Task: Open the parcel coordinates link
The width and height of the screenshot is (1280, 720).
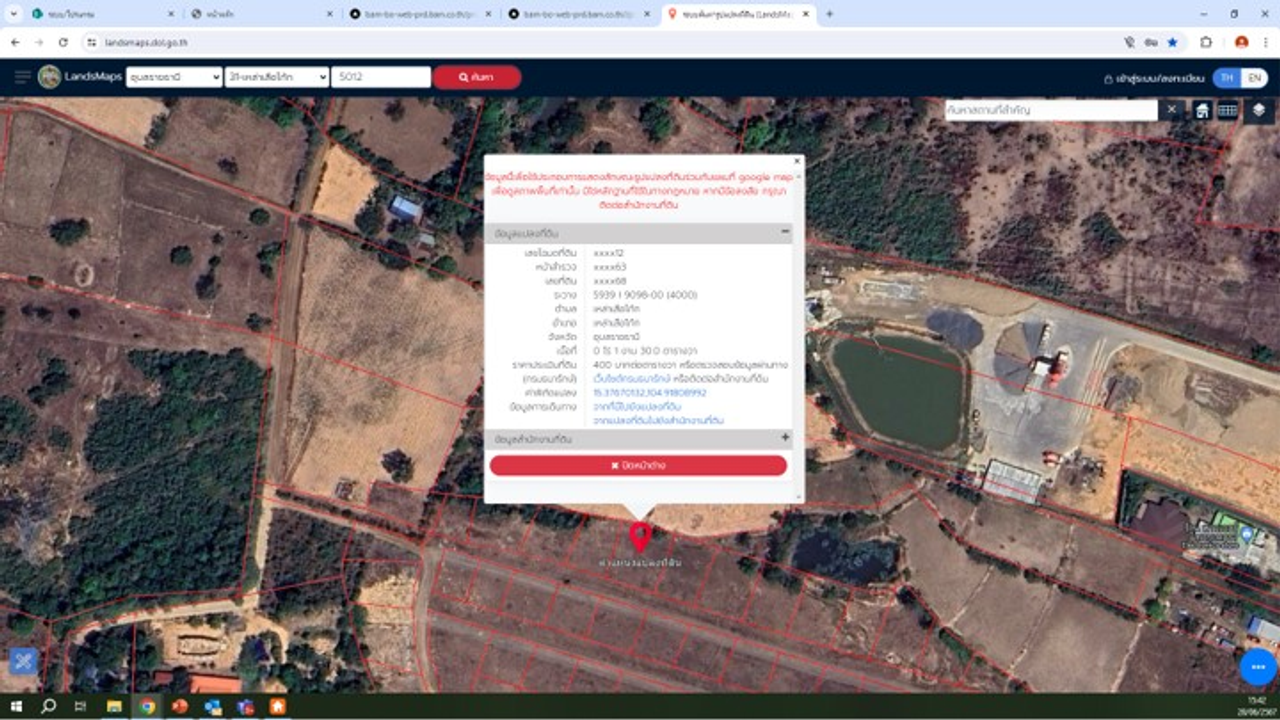Action: 650,393
